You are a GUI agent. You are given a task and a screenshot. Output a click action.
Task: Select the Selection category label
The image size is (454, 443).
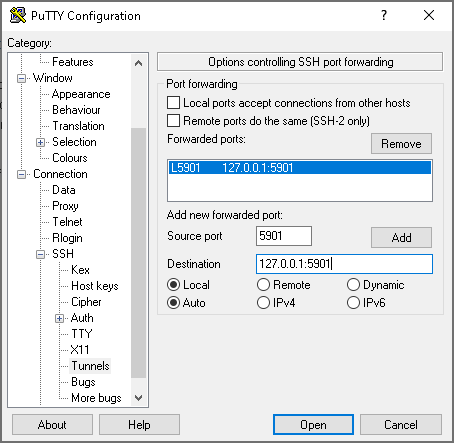74,142
